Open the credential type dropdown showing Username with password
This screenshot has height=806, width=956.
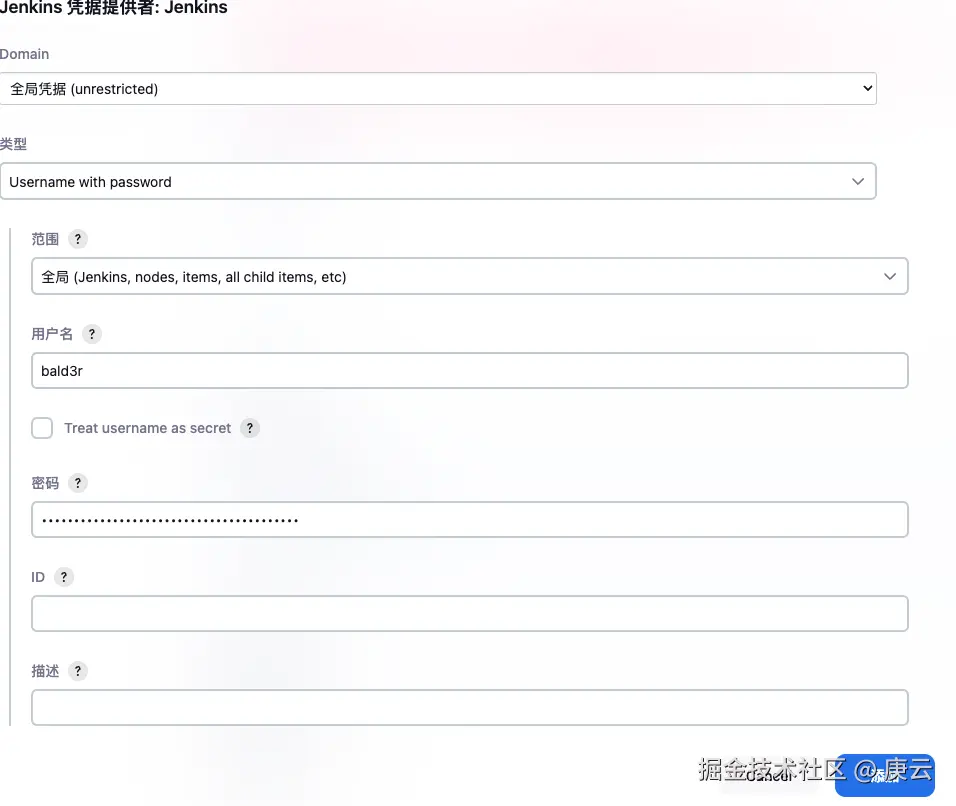pyautogui.click(x=438, y=182)
